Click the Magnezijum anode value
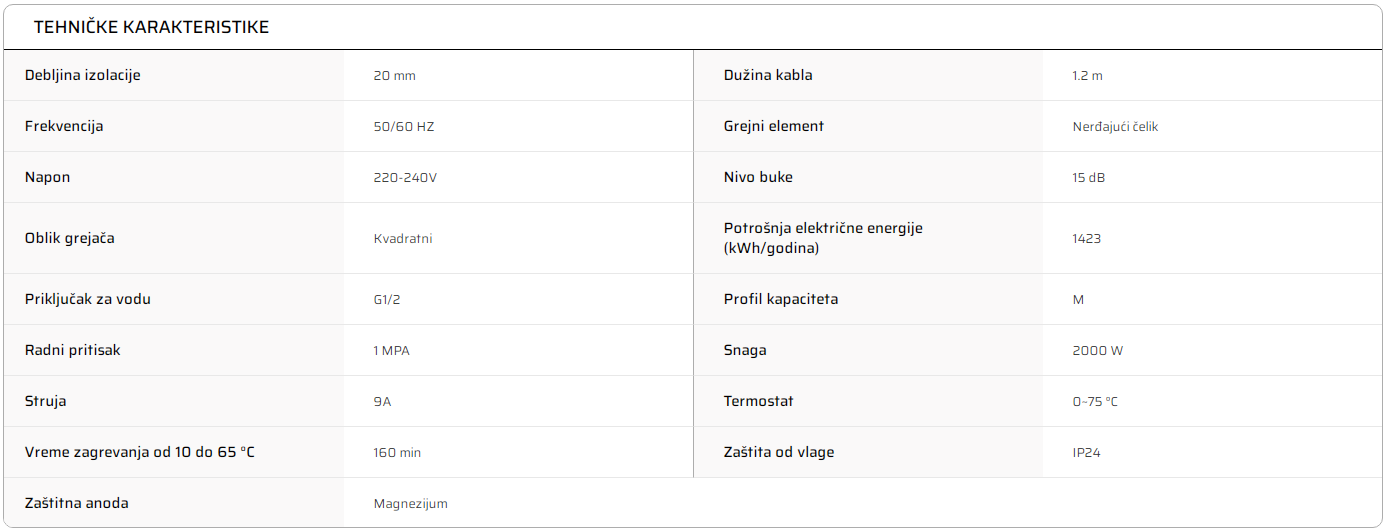Image resolution: width=1387 pixels, height=532 pixels. click(x=411, y=504)
